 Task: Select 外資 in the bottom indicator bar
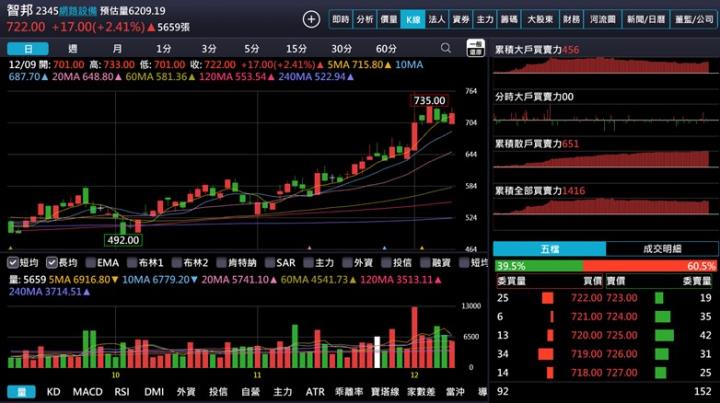click(x=186, y=392)
